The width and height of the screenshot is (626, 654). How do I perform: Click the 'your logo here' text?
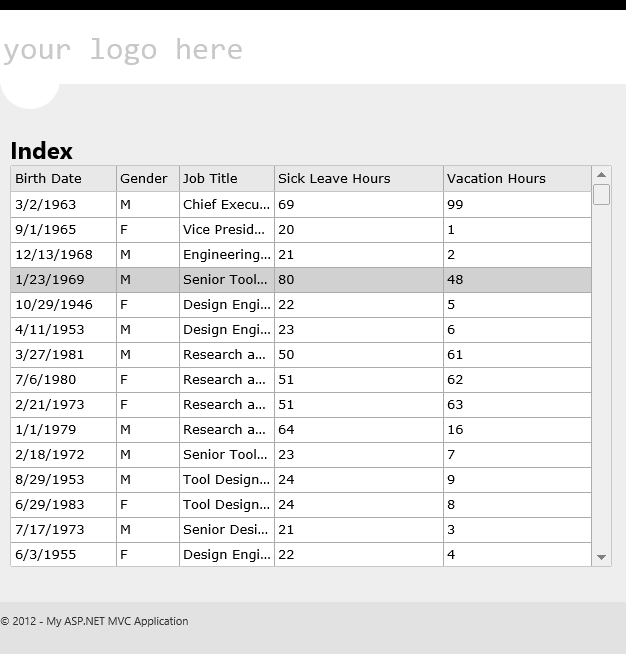point(123,51)
